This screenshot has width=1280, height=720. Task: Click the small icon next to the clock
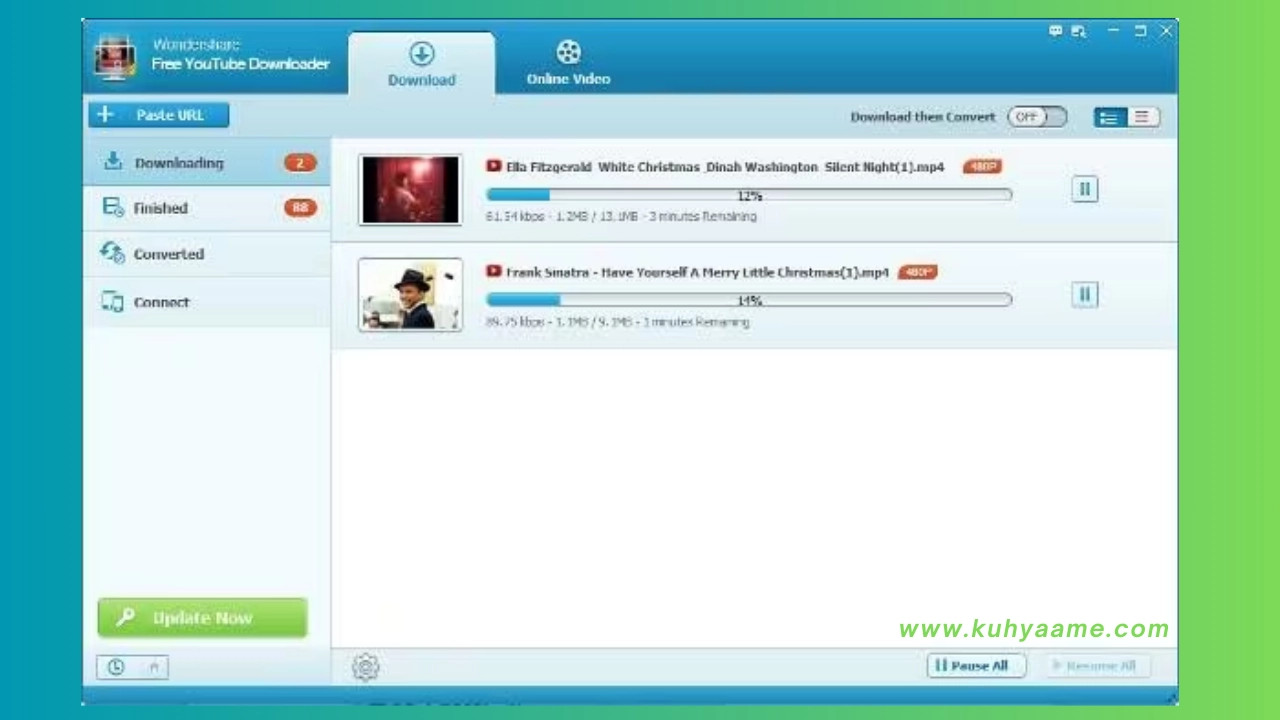click(x=154, y=667)
